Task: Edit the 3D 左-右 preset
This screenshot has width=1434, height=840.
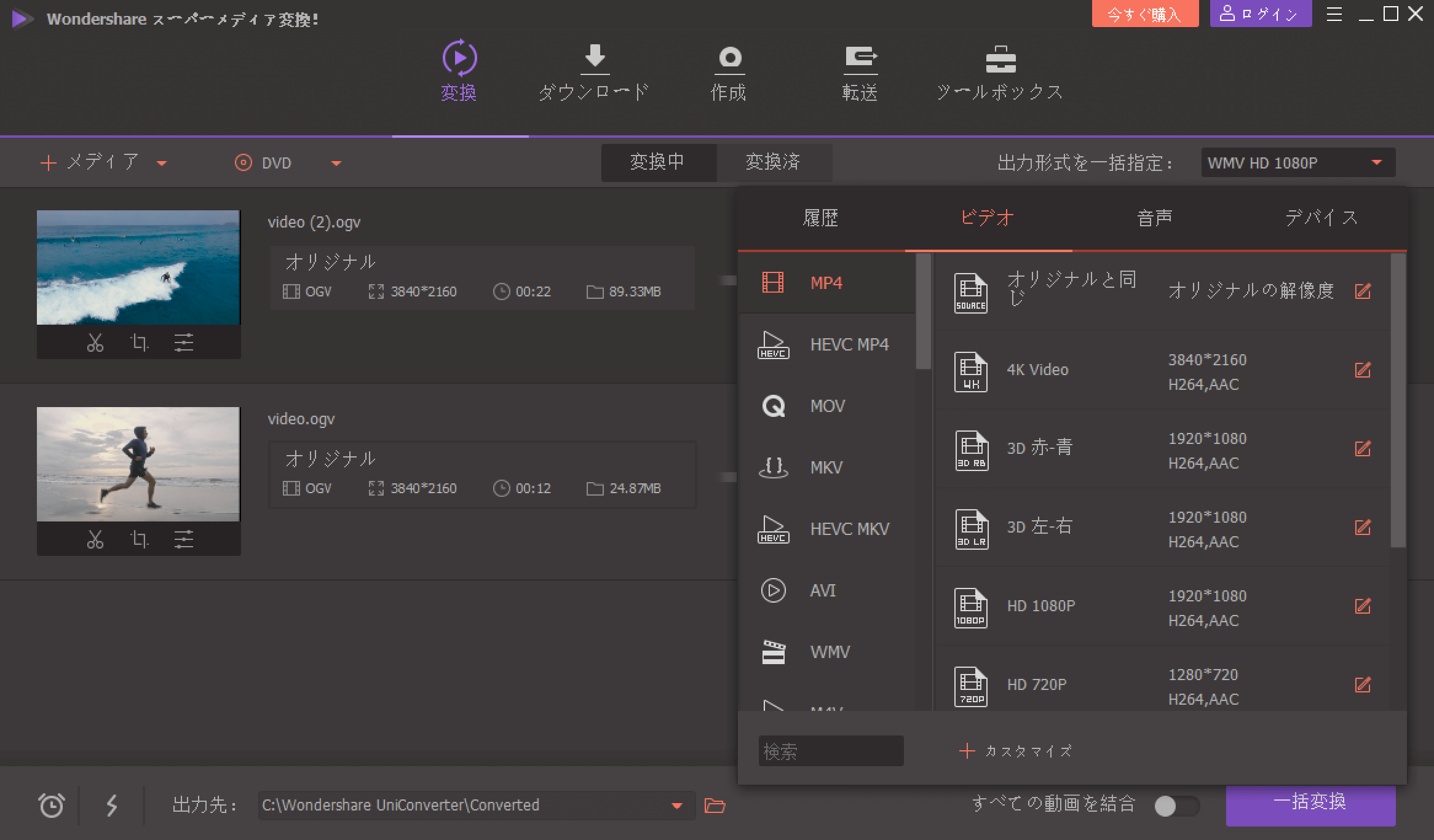Action: [x=1363, y=527]
